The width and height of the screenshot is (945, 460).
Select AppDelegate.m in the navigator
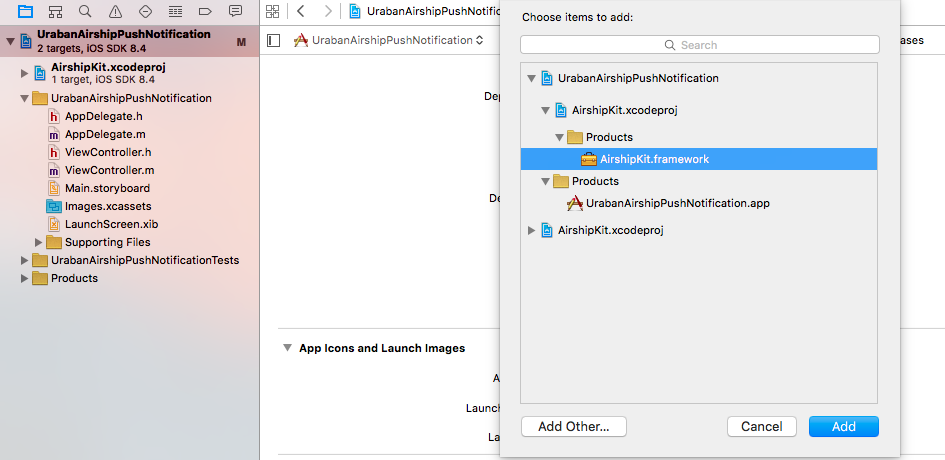[x=105, y=134]
